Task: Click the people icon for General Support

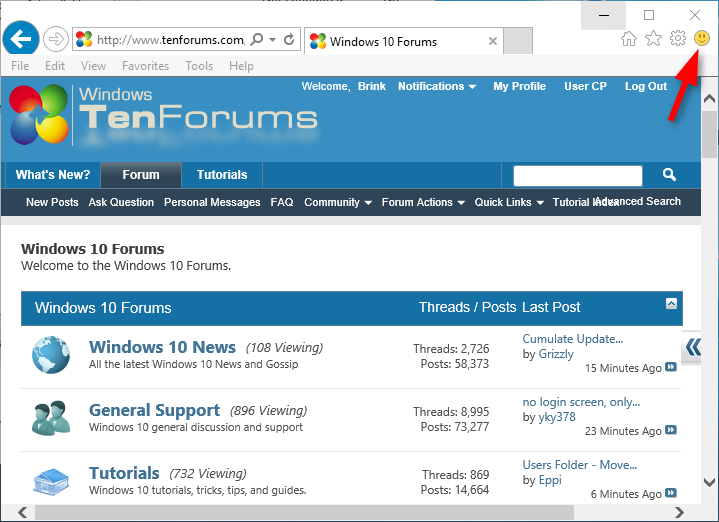Action: tap(51, 418)
